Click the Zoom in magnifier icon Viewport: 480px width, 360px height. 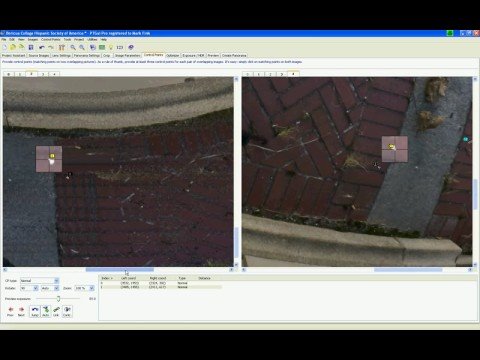tap(73, 47)
